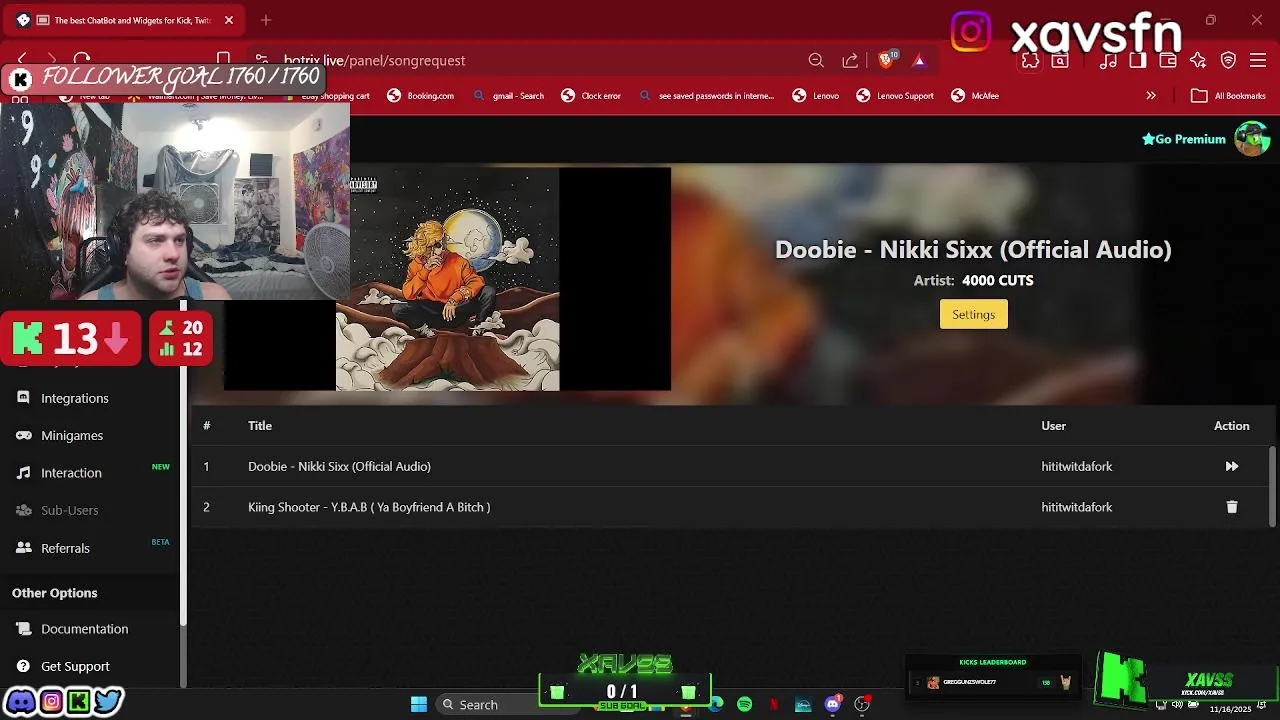Image resolution: width=1280 pixels, height=720 pixels.
Task: Open the Brave Wallet icon
Action: tap(1167, 60)
